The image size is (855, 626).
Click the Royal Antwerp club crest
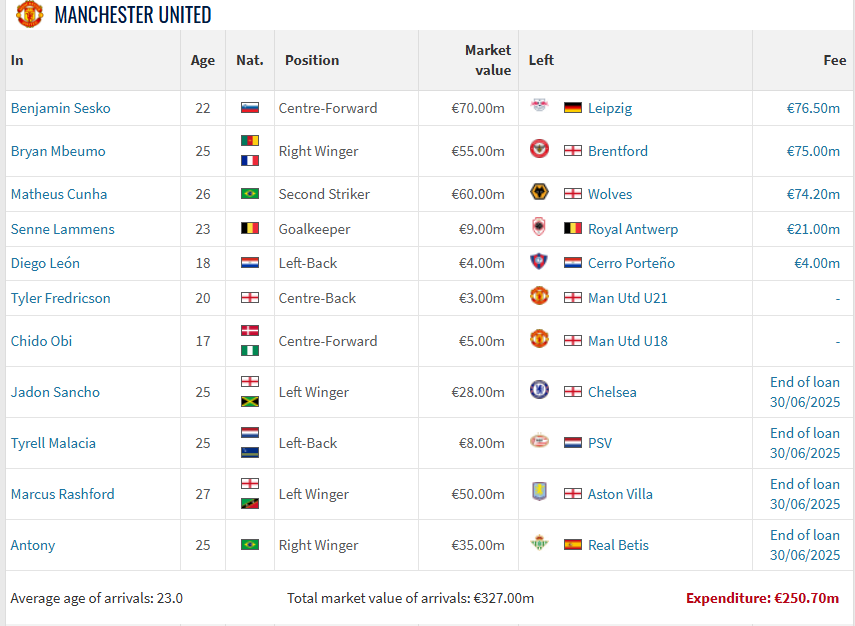(539, 229)
